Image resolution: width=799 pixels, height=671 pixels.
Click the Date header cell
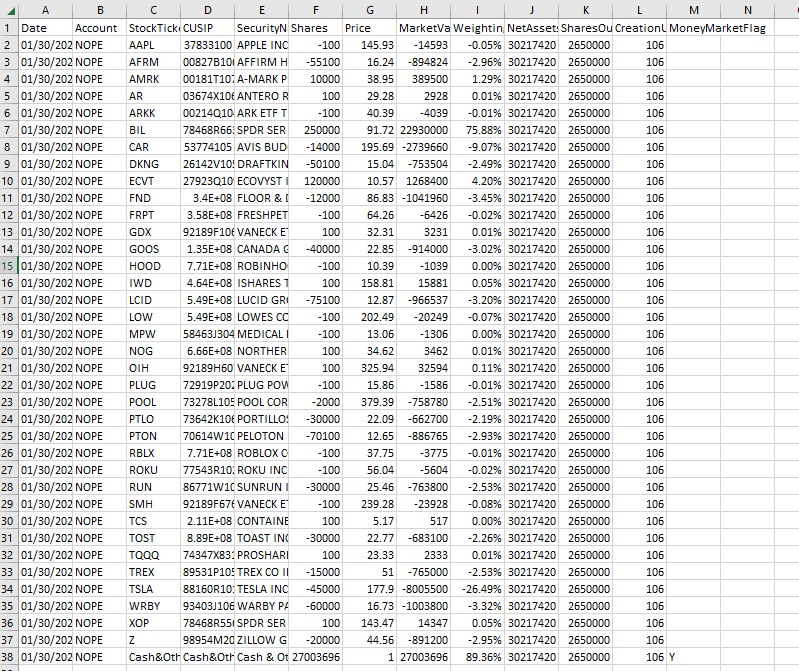45,28
